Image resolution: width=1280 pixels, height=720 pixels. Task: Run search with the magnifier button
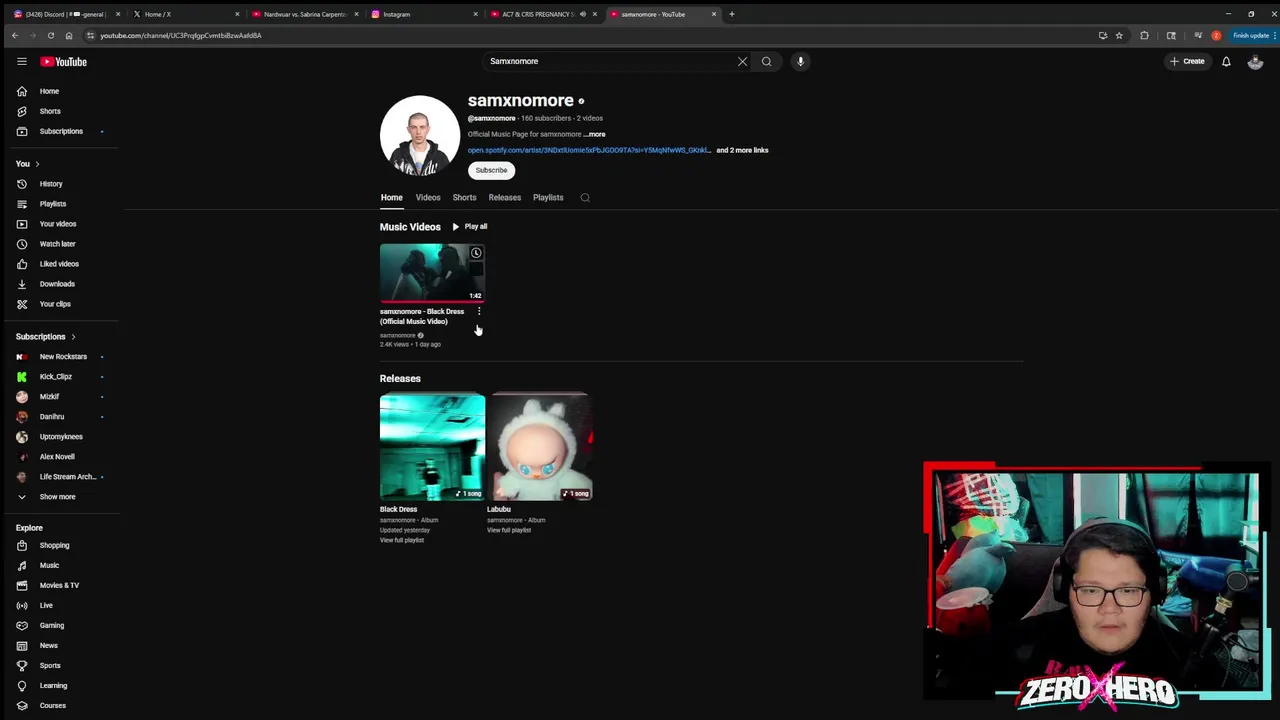767,61
